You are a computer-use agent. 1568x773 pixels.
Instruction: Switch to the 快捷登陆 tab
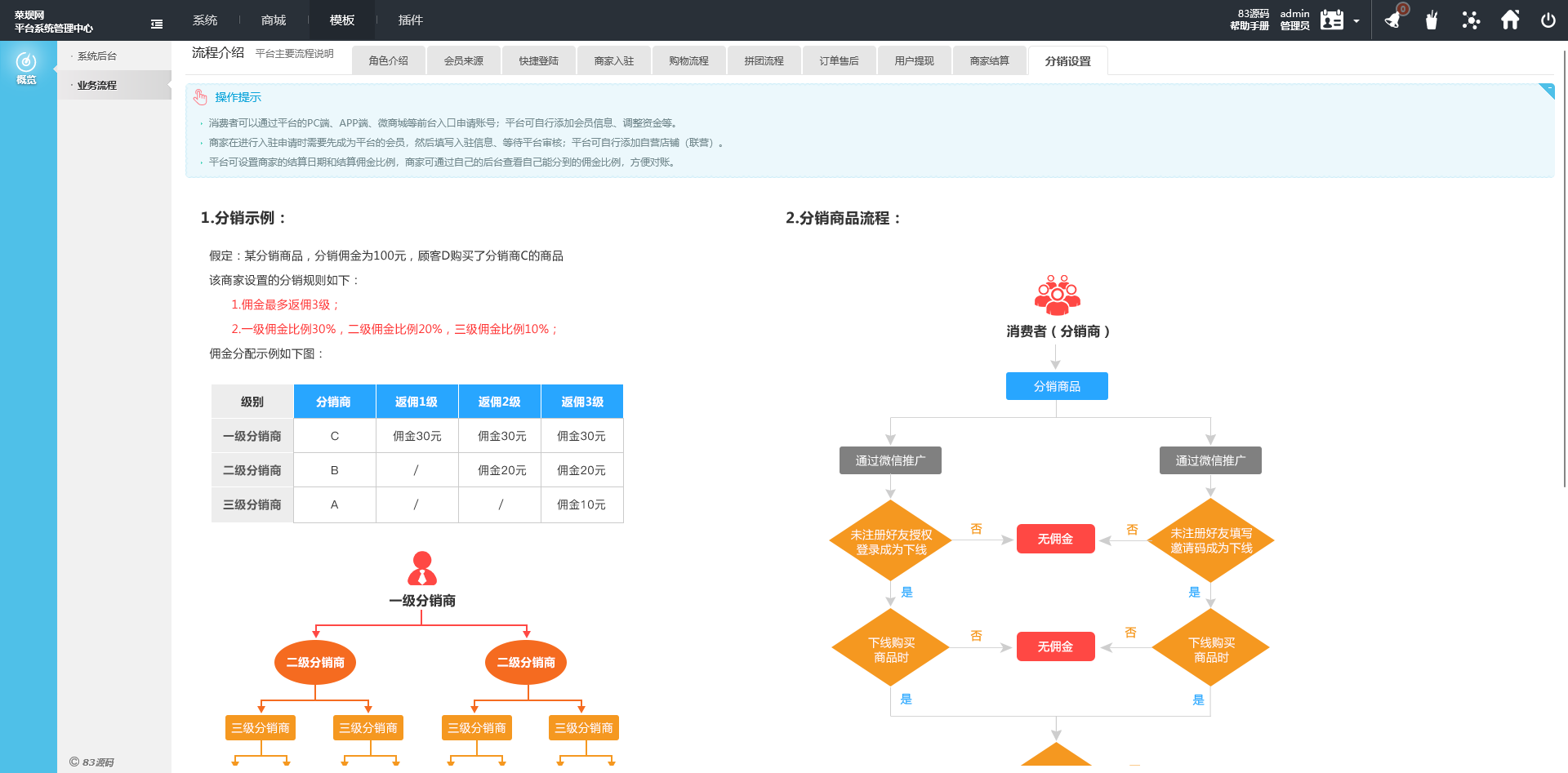click(x=539, y=60)
